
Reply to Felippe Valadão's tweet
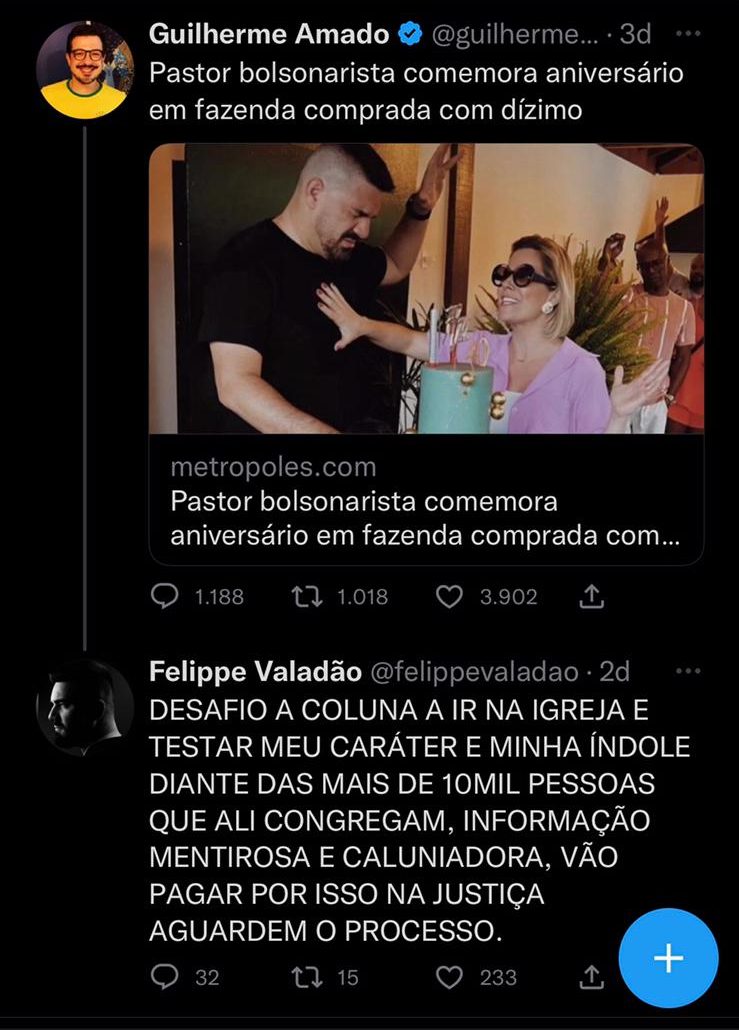pyautogui.click(x=164, y=977)
